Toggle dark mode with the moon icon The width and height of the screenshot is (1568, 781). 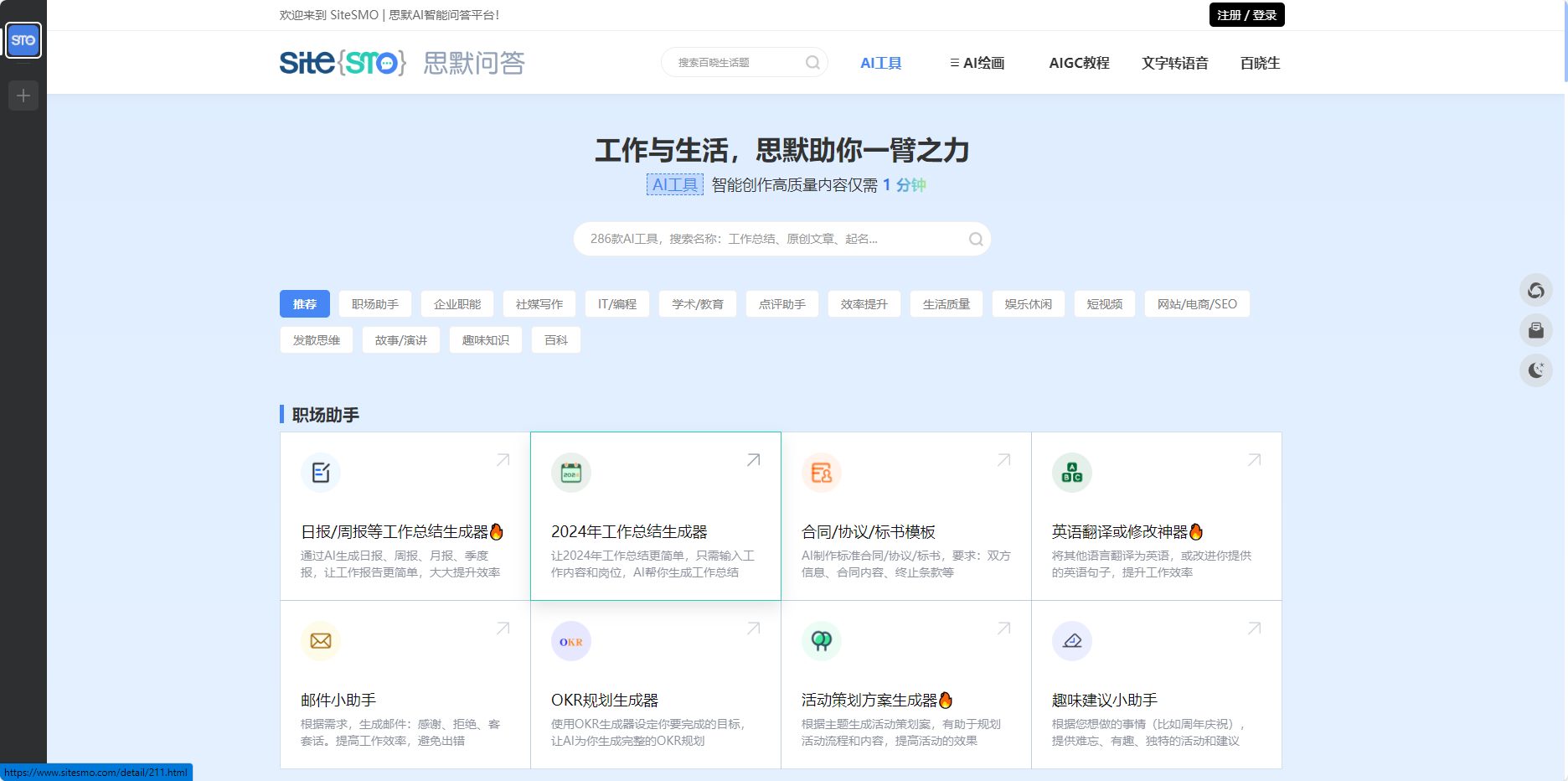(x=1536, y=370)
